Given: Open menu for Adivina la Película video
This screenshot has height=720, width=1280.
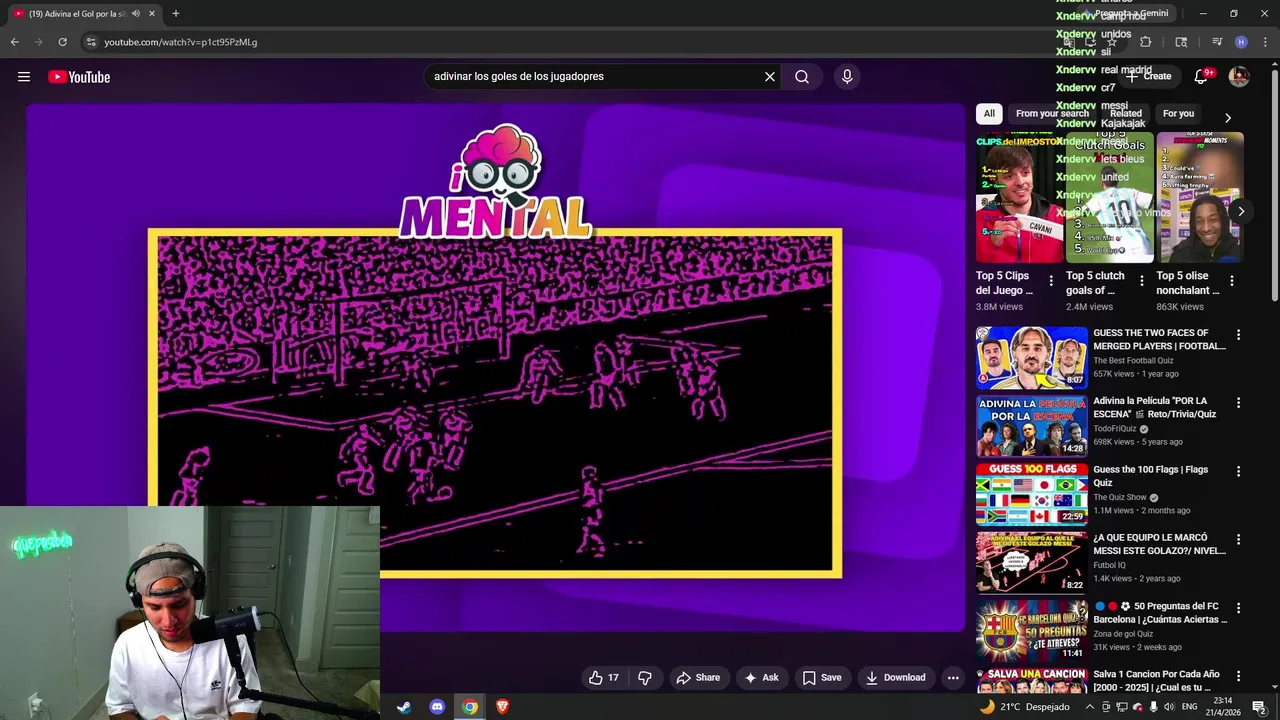Looking at the screenshot, I should [1238, 403].
